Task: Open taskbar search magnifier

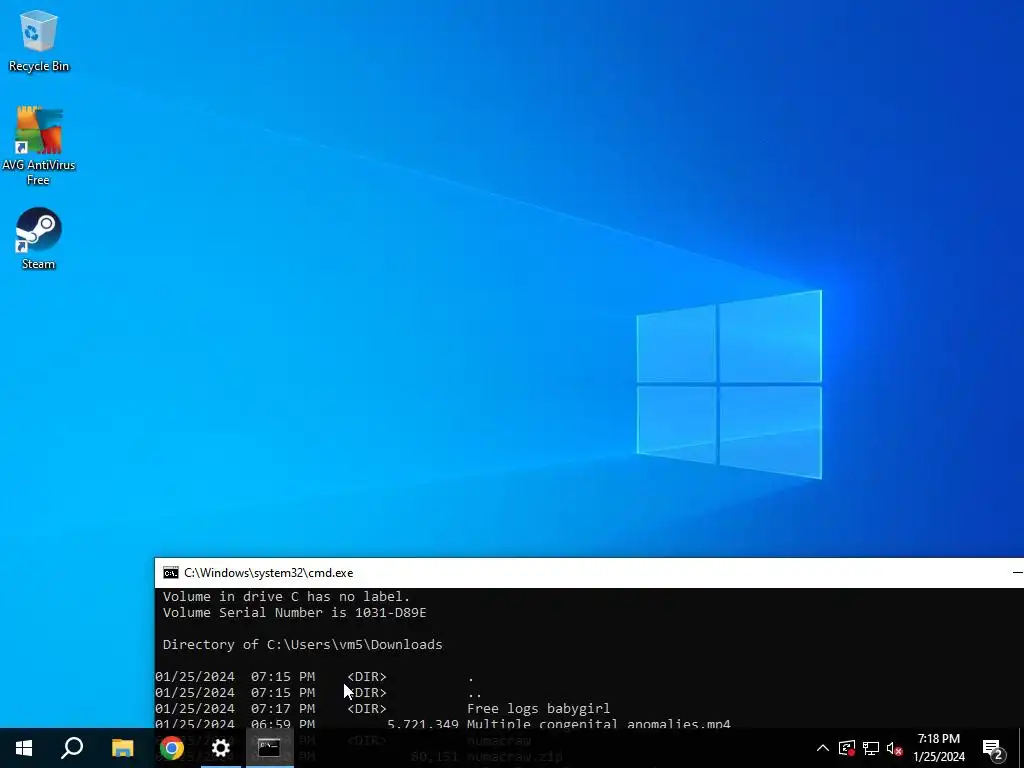Action: [x=72, y=748]
